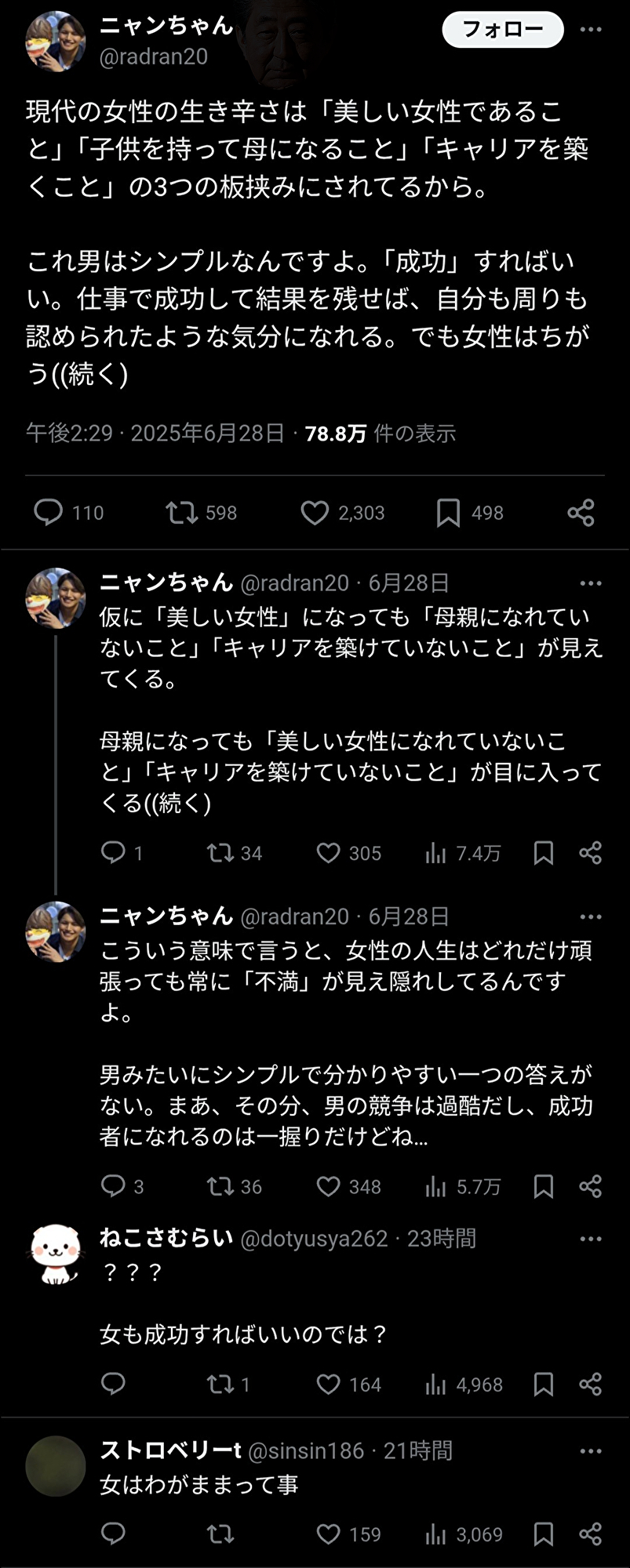The height and width of the screenshot is (1568, 630).
Task: Reply to the main post with 110 comments
Action: (49, 513)
